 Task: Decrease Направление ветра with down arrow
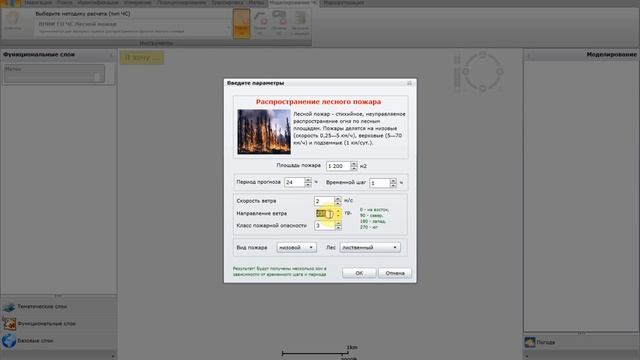point(338,216)
